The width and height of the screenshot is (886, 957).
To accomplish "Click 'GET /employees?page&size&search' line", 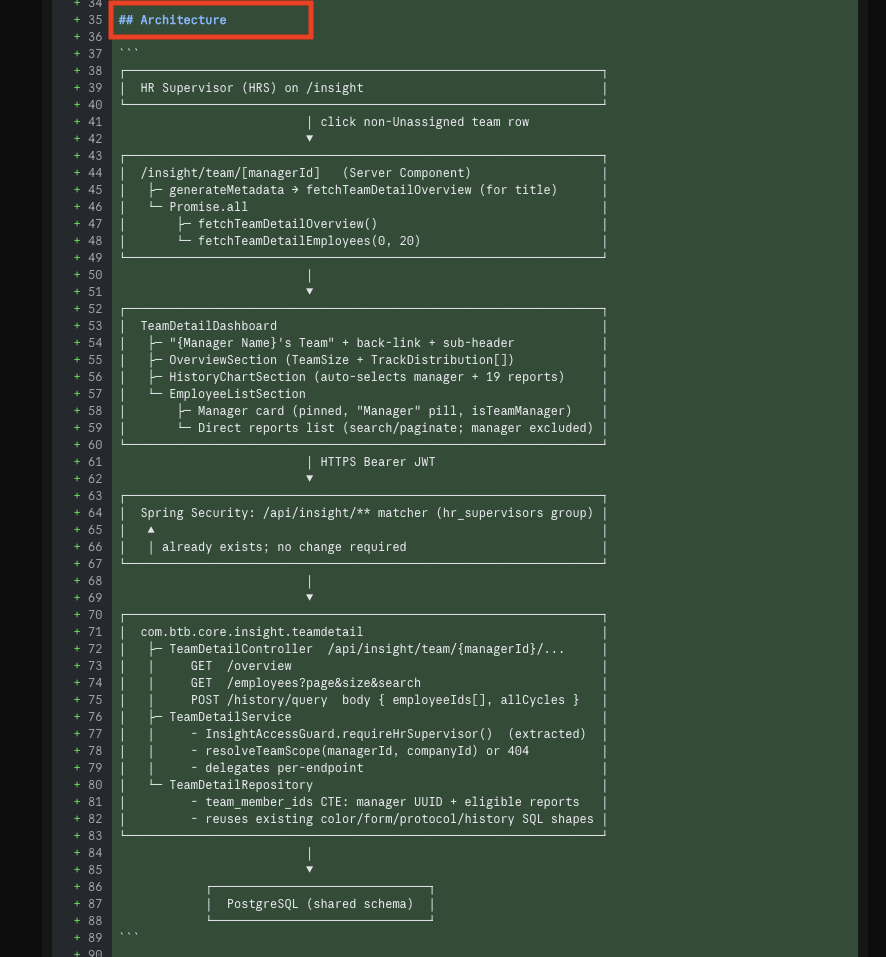I will tap(306, 684).
